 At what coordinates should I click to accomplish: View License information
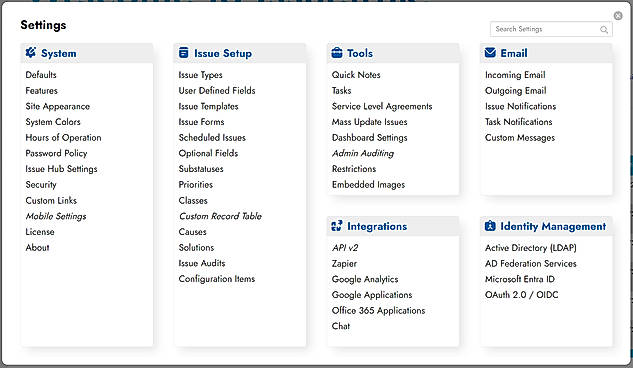40,232
